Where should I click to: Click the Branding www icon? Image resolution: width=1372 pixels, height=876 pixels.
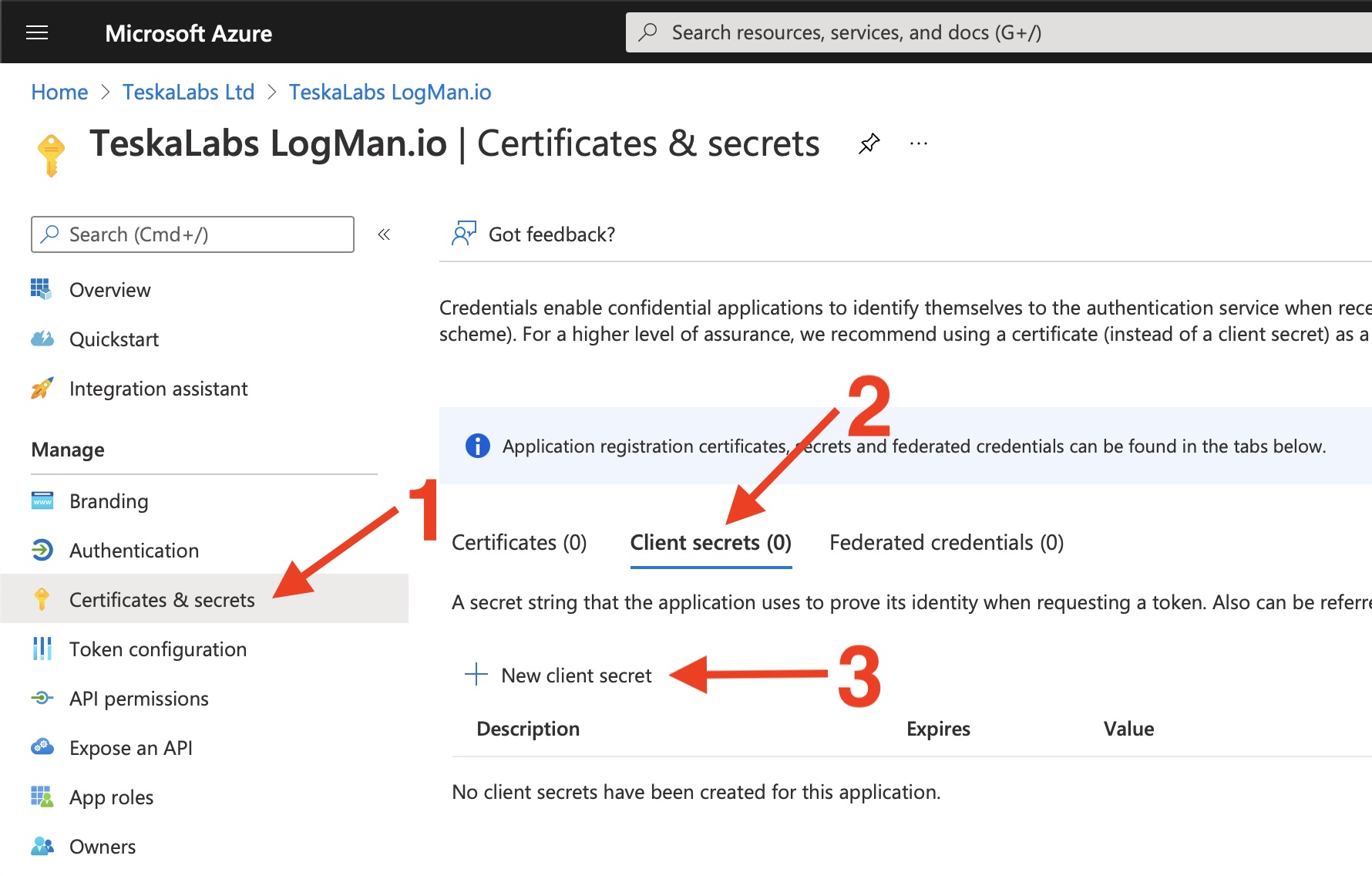pyautogui.click(x=42, y=500)
